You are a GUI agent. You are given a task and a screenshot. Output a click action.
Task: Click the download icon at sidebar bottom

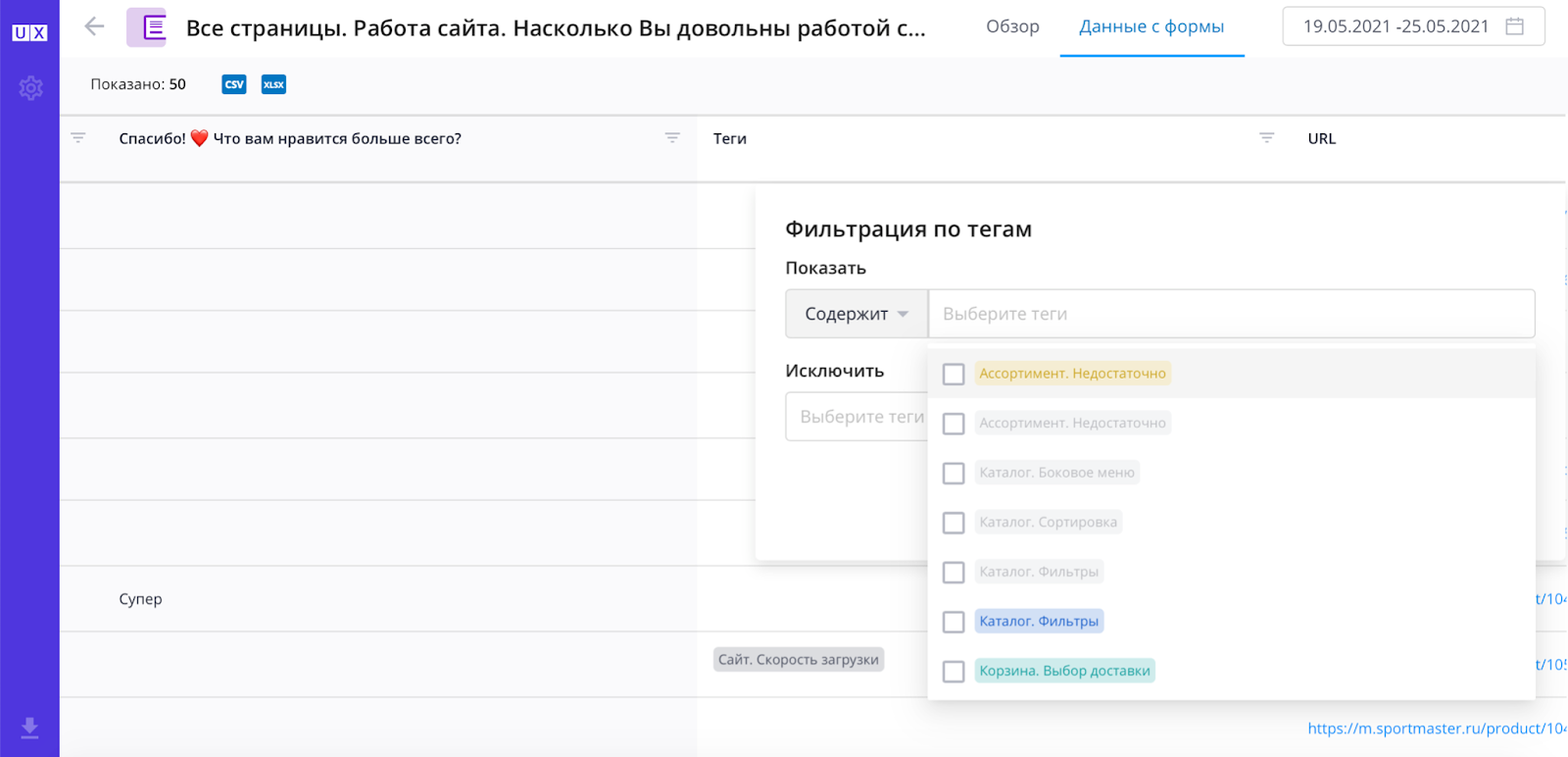29,728
